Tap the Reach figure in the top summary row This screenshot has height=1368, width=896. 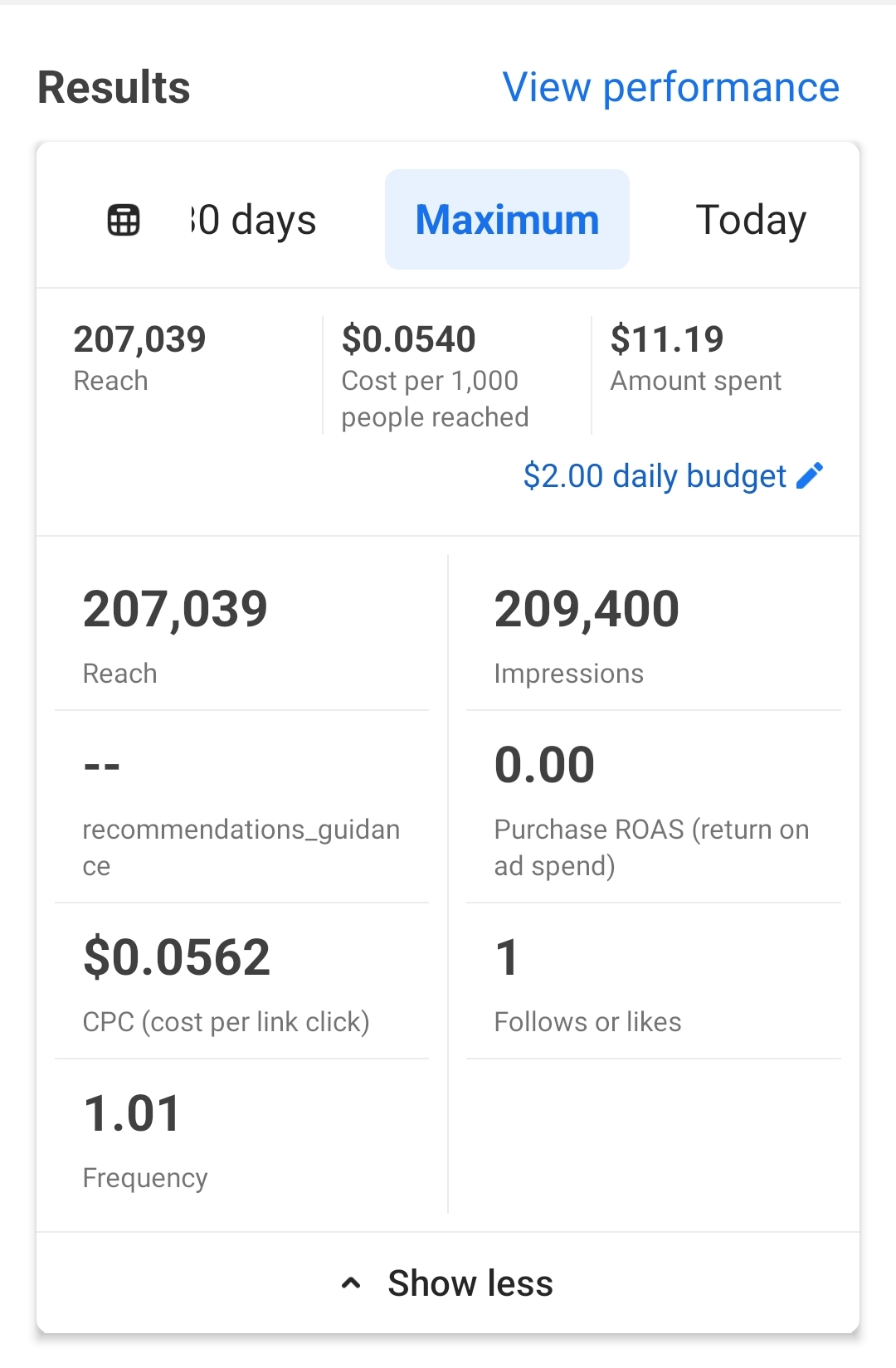click(x=139, y=357)
